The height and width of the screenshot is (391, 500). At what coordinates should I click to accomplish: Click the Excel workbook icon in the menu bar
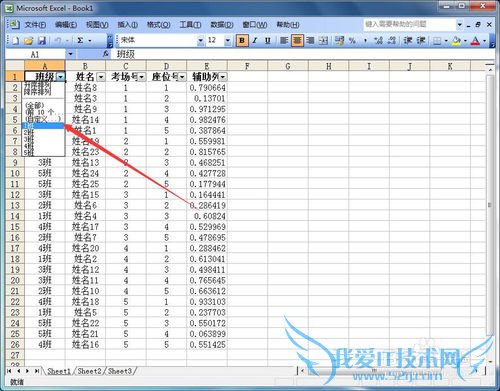point(13,24)
